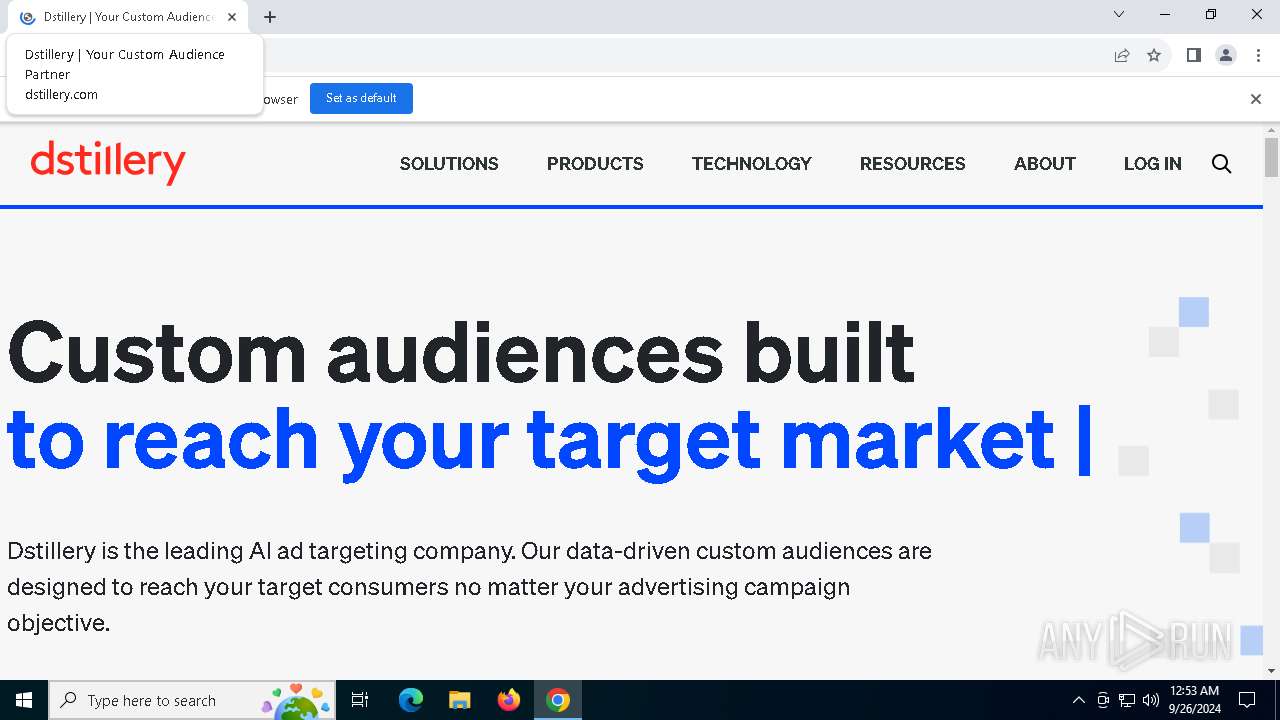The width and height of the screenshot is (1280, 720).
Task: Click the 'Dstillery is the leading AI' paragraph
Action: (x=469, y=587)
